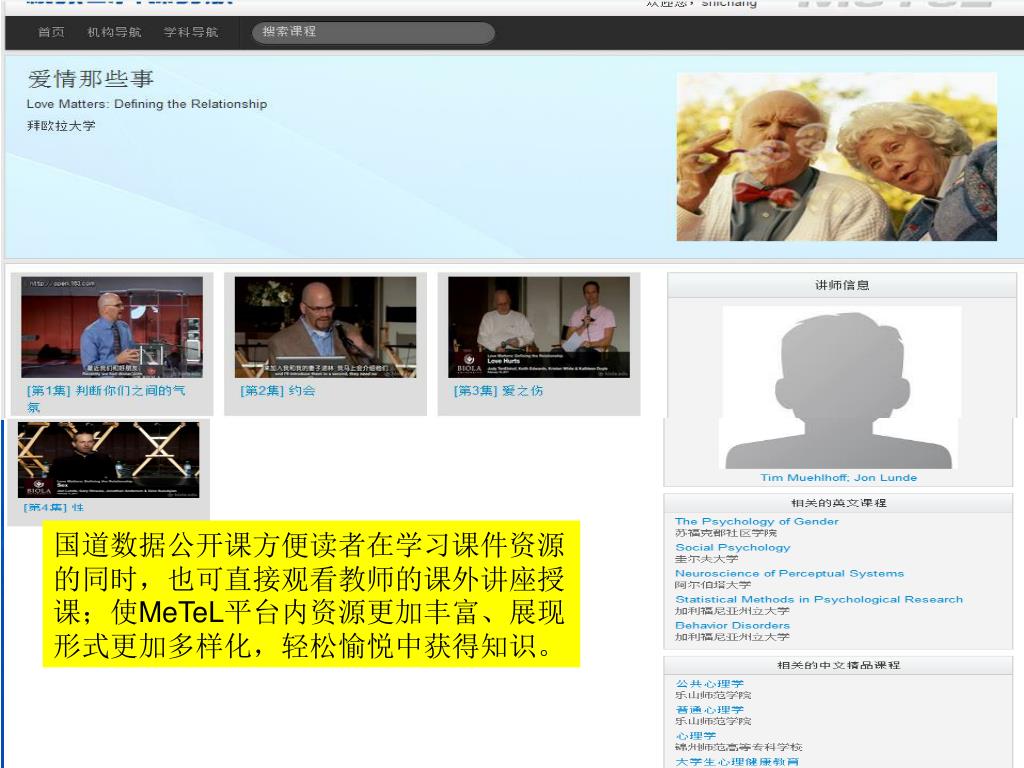Open link [第3集] 爱之伤
This screenshot has width=1024, height=768.
(x=498, y=391)
